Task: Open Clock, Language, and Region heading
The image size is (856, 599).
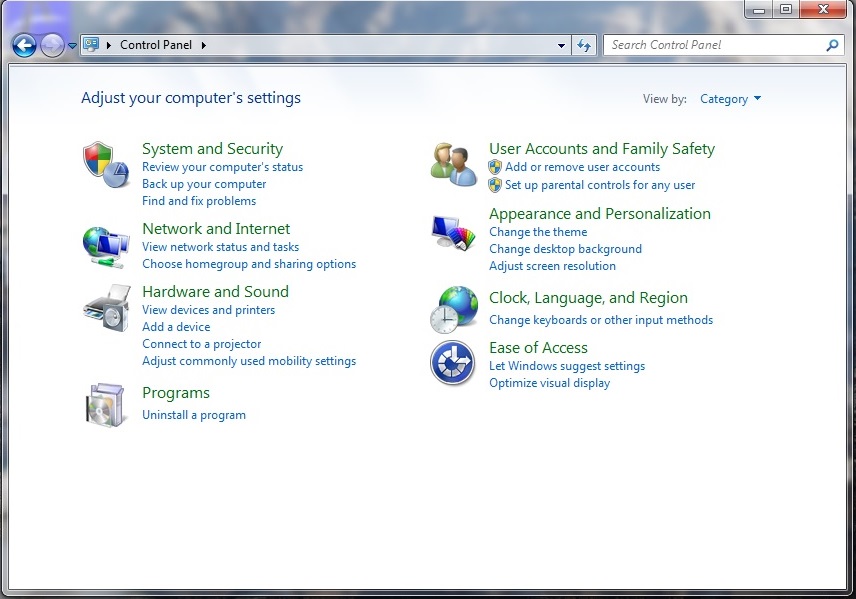Action: 588,298
